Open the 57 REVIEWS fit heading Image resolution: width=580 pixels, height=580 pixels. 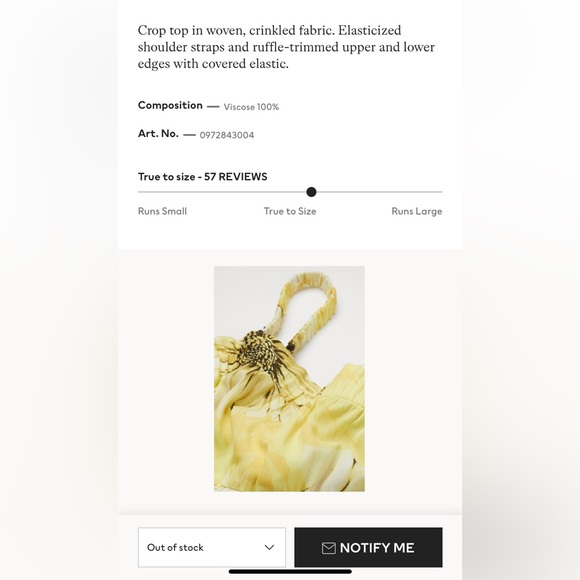pyautogui.click(x=202, y=176)
